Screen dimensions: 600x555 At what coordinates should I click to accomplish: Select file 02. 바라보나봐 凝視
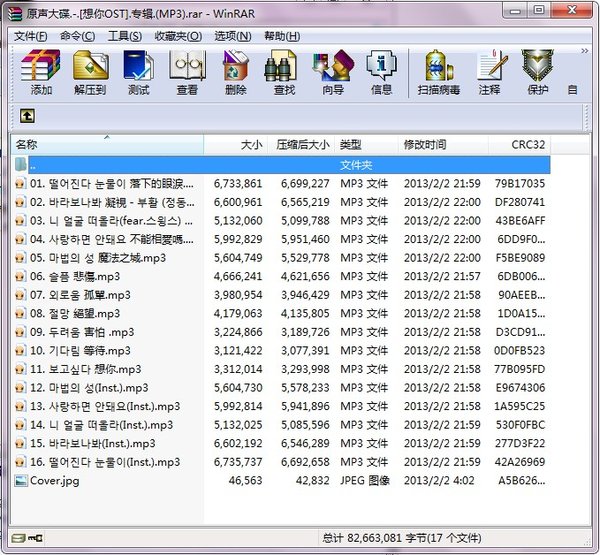281,202
